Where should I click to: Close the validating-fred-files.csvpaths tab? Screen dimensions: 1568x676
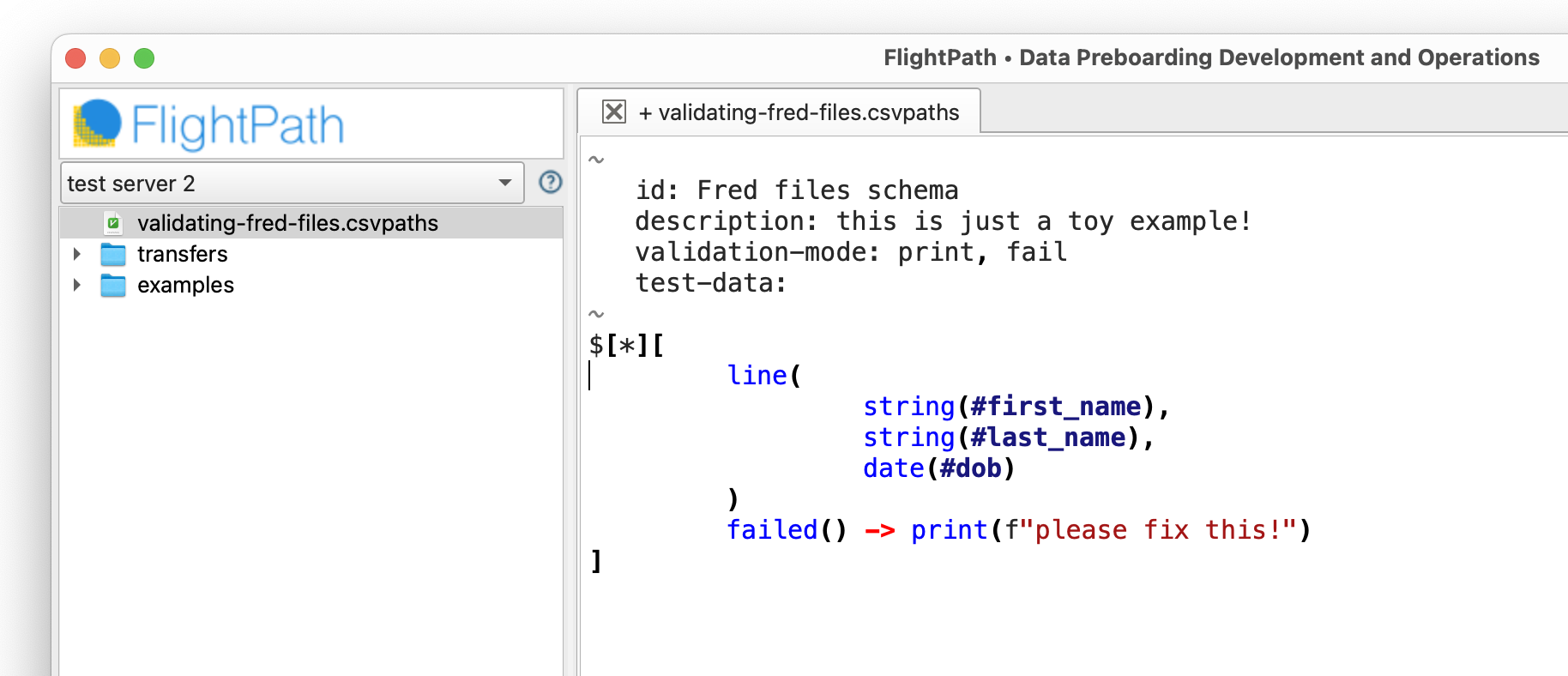coord(614,112)
